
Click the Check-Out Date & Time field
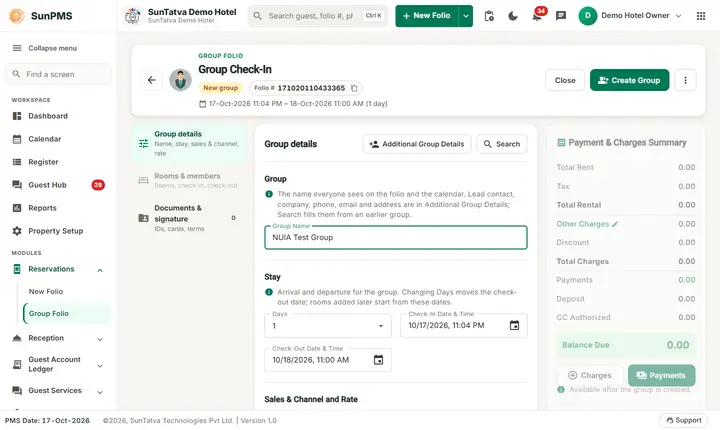(328, 360)
